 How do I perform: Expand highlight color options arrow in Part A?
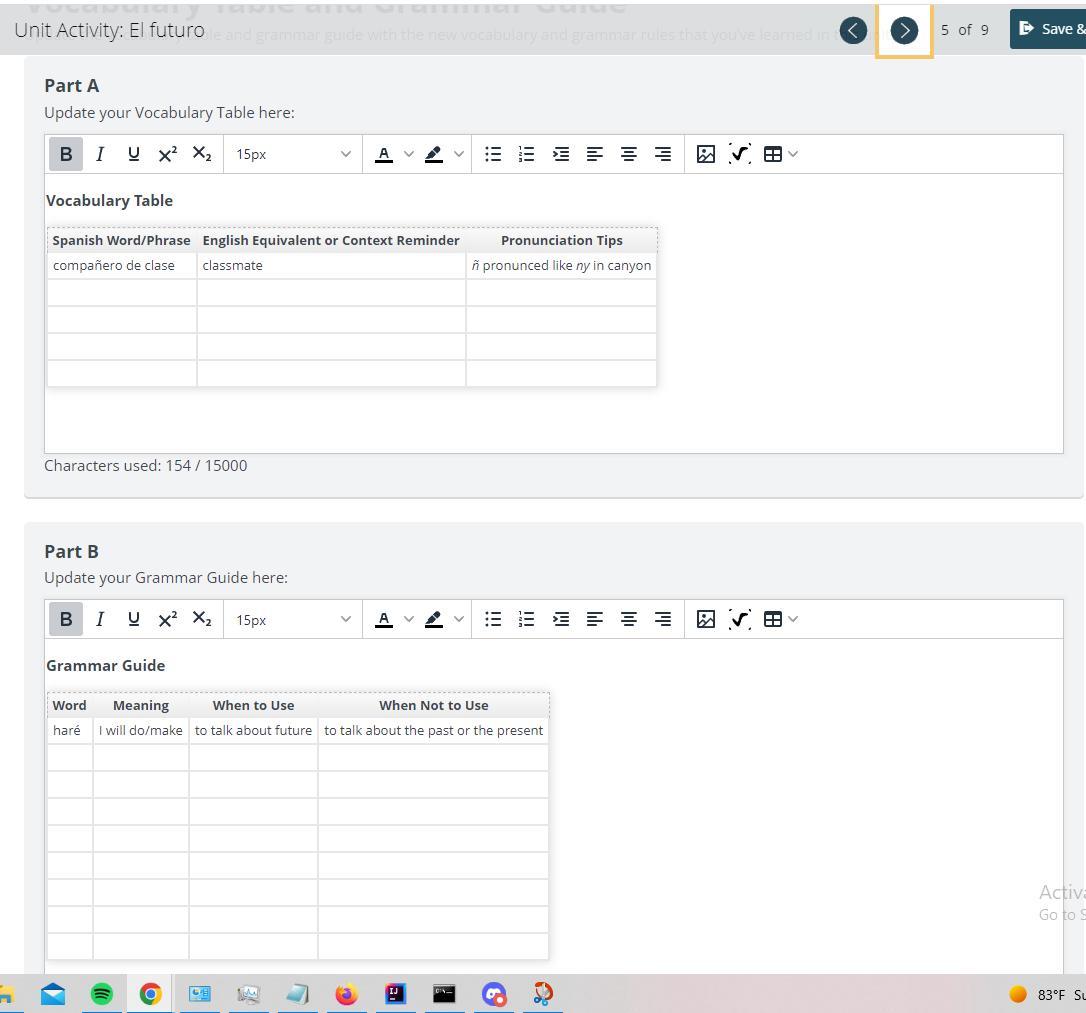459,154
